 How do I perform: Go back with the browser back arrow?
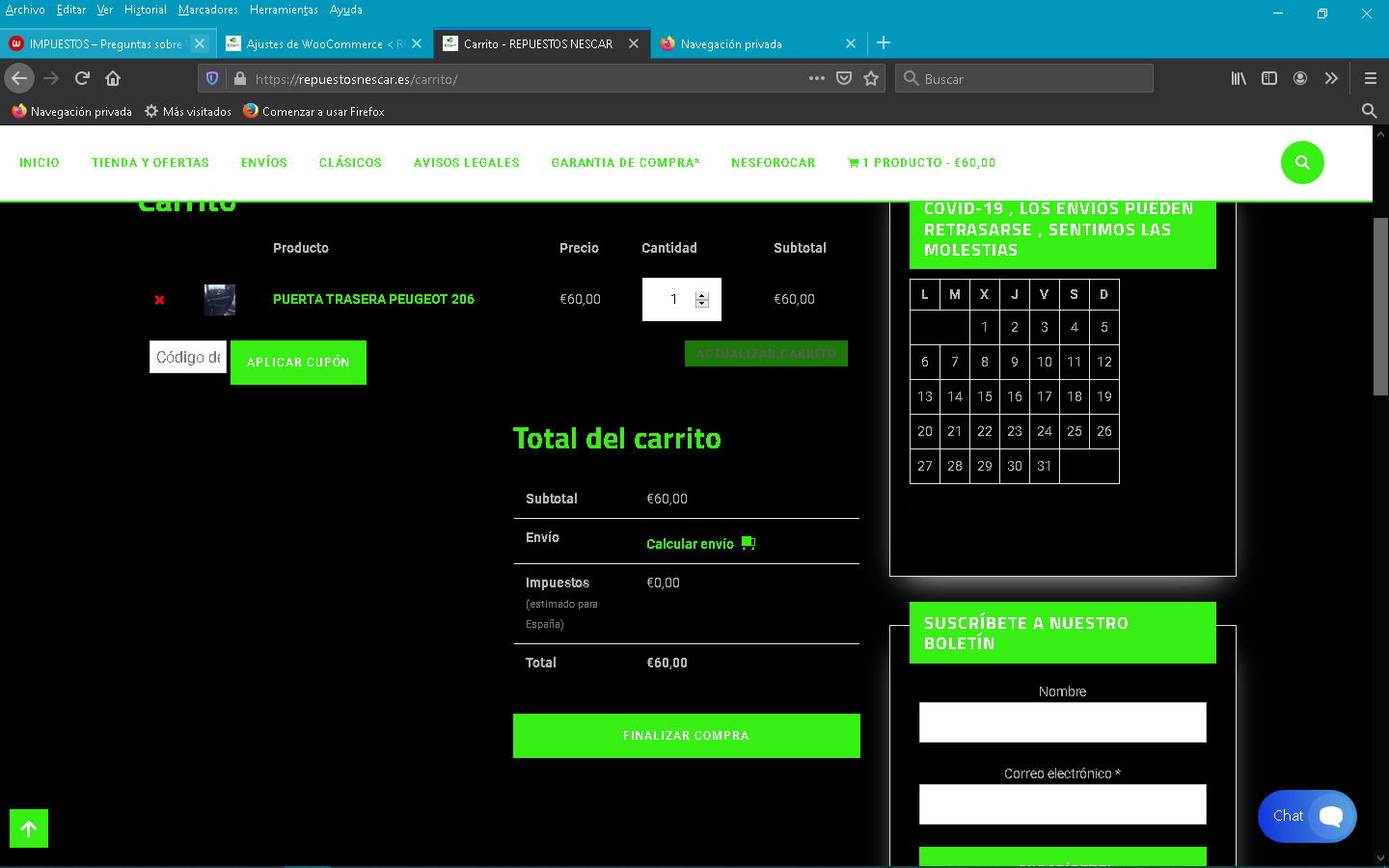(19, 78)
